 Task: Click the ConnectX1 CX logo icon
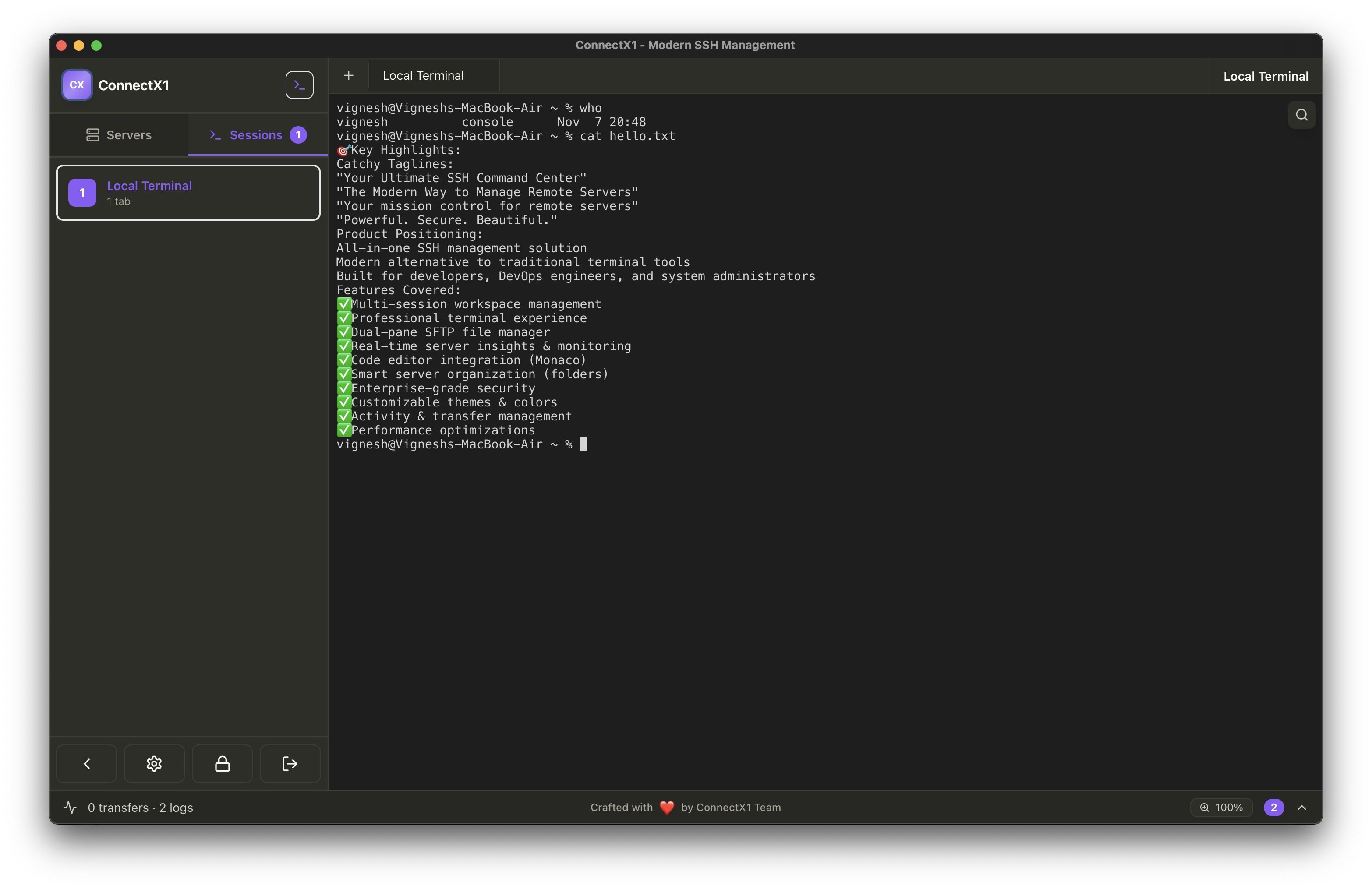76,85
